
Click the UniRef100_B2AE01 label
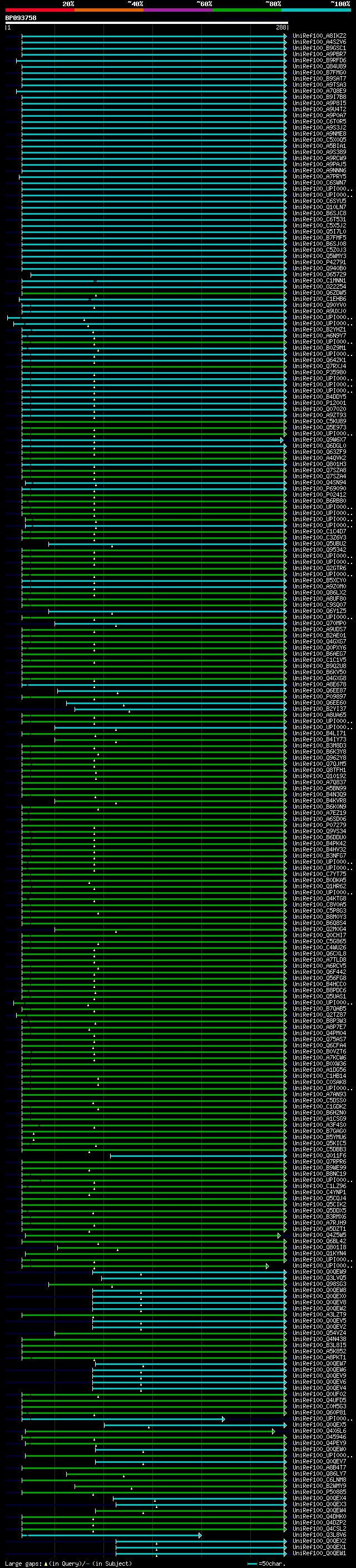(319, 635)
